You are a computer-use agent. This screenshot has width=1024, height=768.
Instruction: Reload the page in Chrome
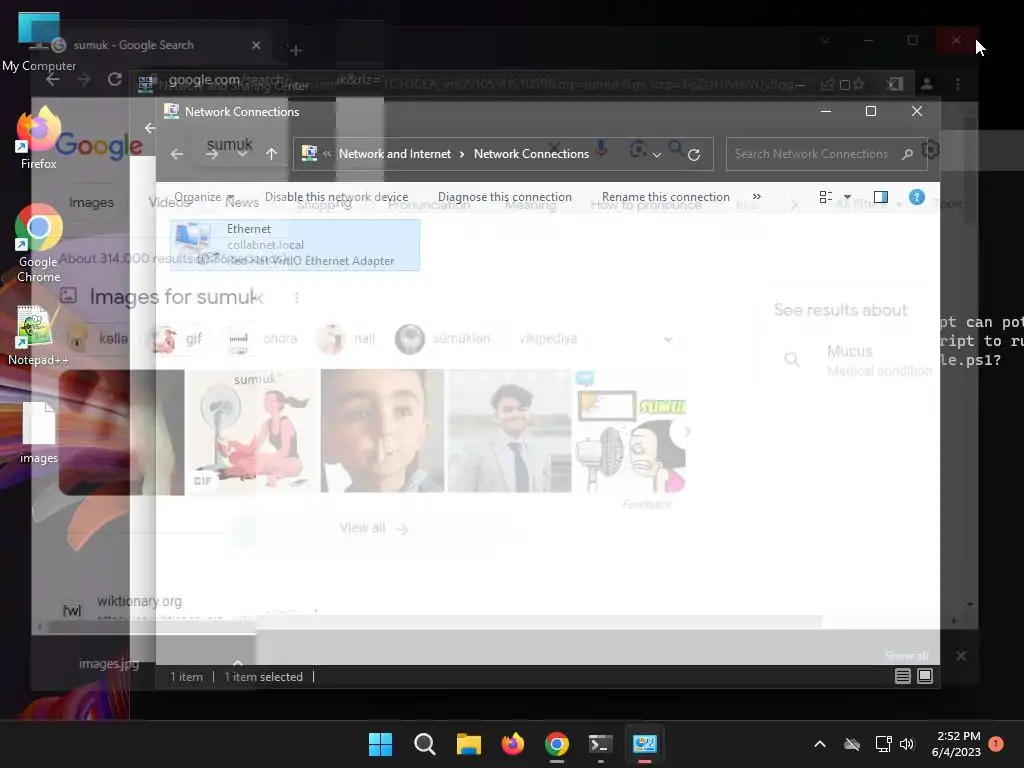(x=115, y=79)
